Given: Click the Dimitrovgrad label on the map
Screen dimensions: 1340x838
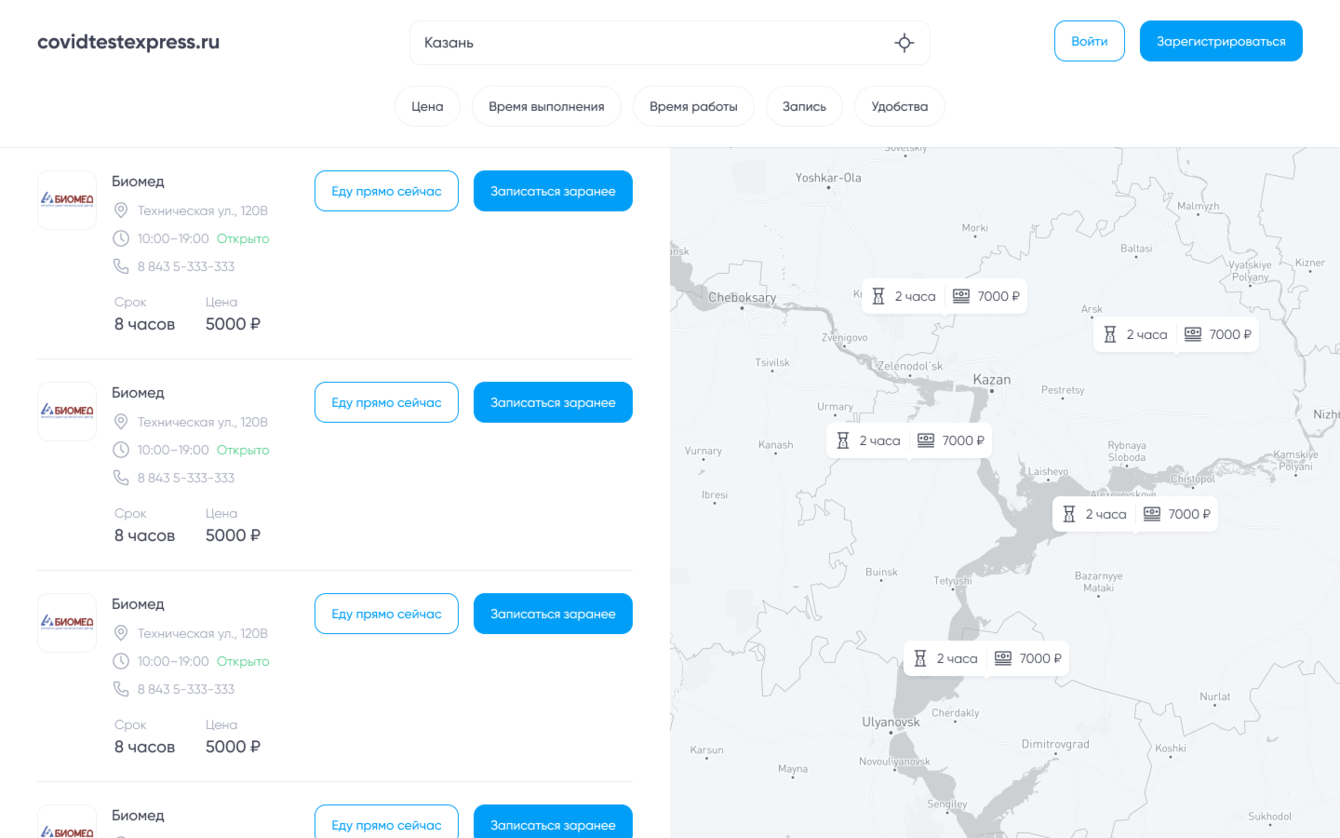Looking at the screenshot, I should tap(1055, 744).
